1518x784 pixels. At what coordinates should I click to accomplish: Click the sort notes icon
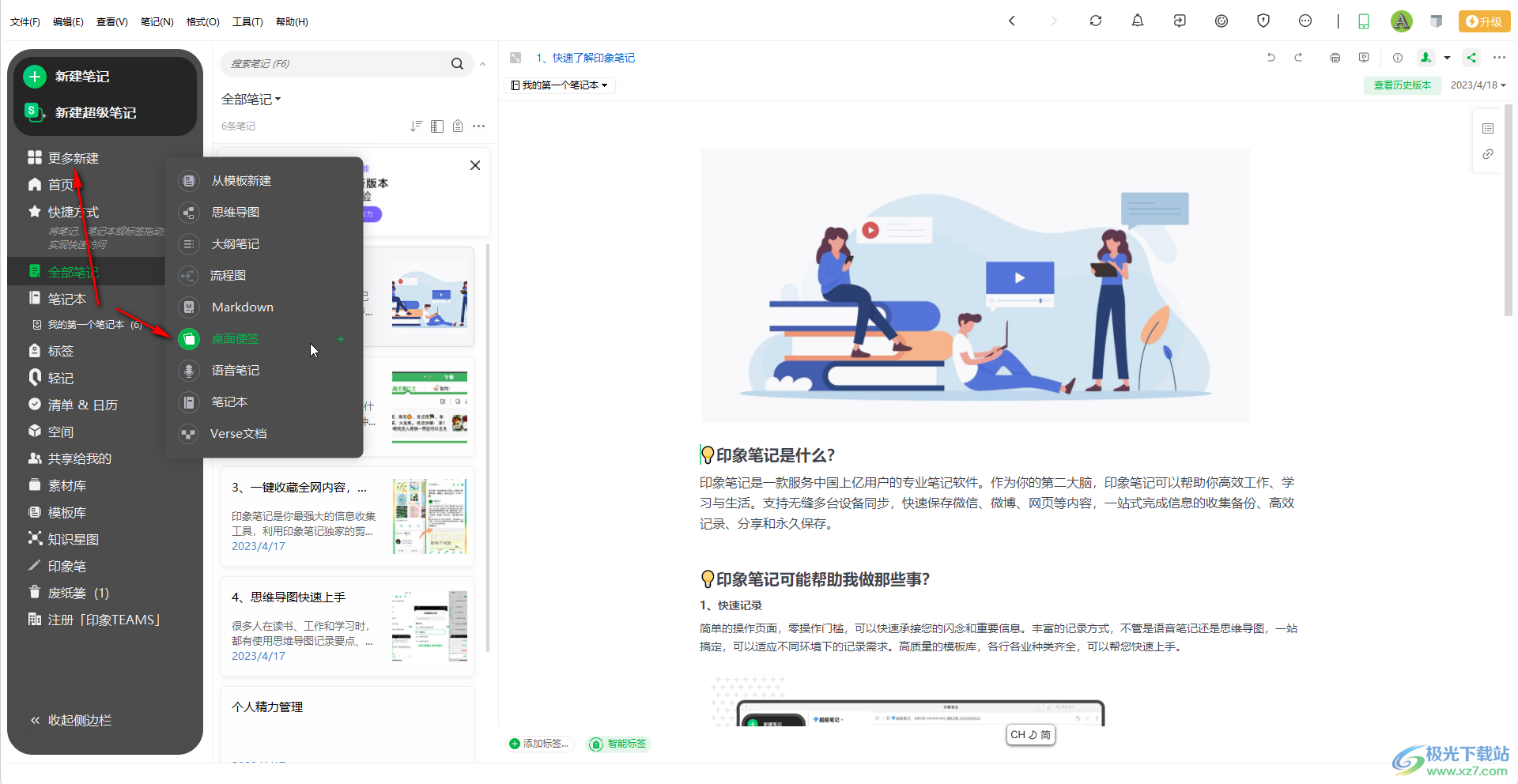pos(416,126)
